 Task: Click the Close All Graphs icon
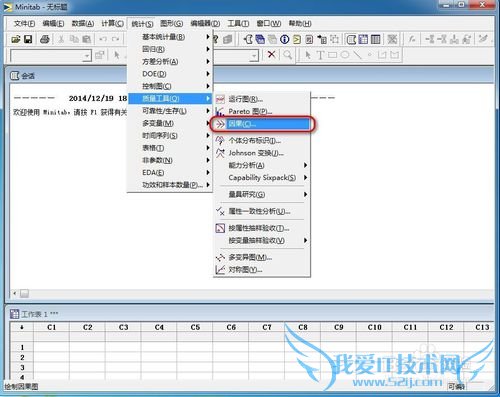tap(392, 39)
